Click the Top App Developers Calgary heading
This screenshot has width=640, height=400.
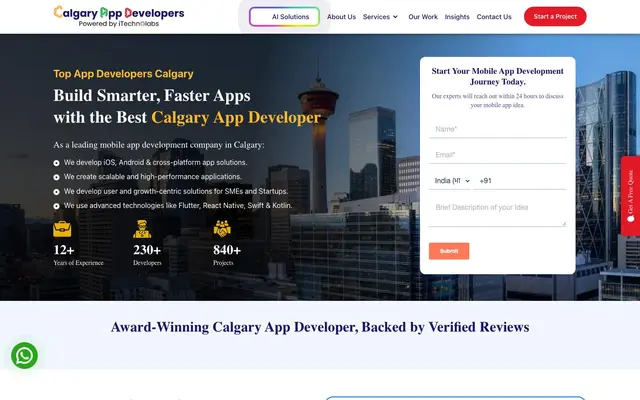[123, 74]
